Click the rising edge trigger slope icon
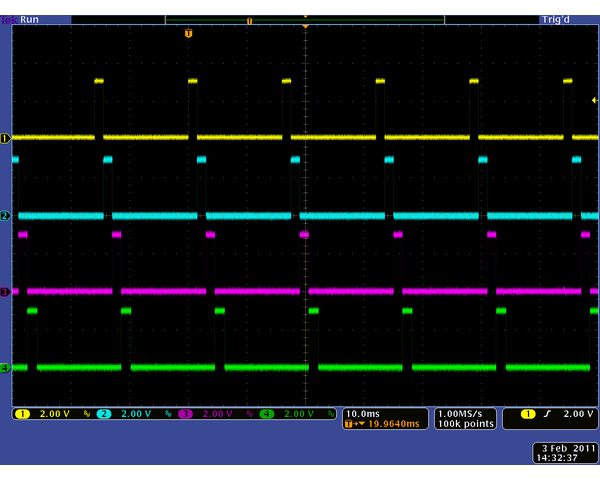The image size is (600, 480). [549, 413]
